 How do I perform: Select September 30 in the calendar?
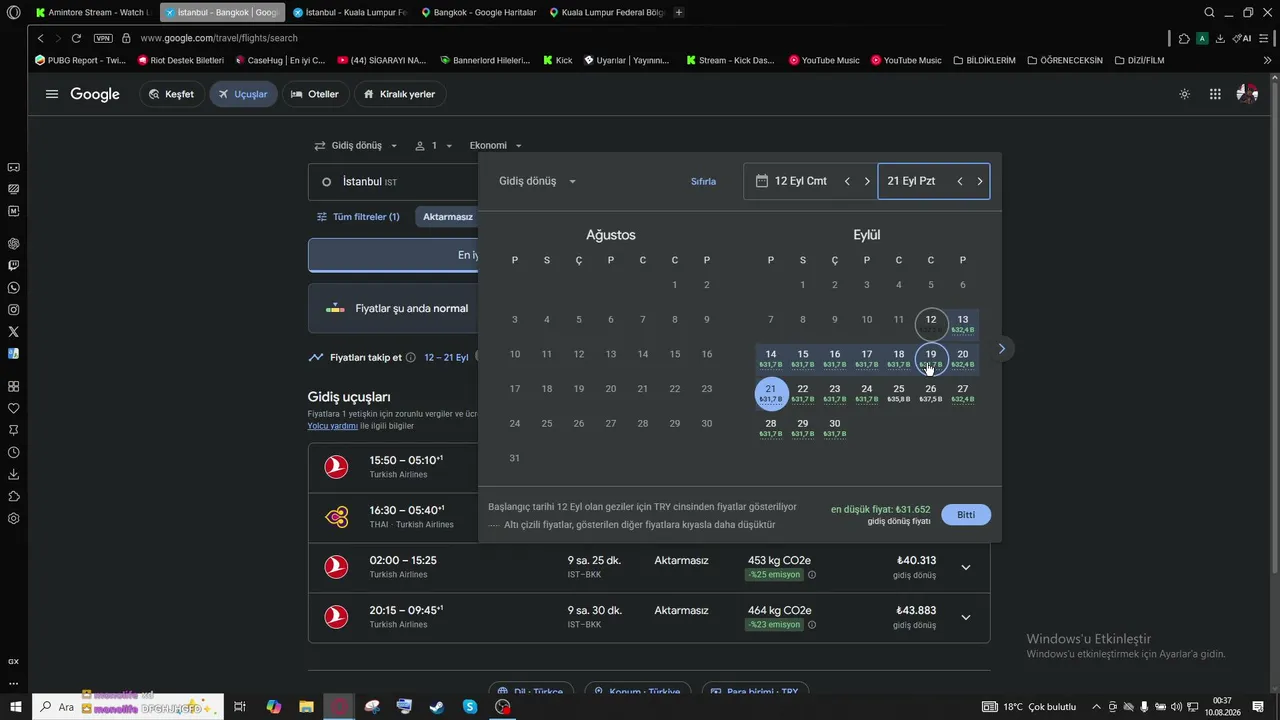(x=835, y=428)
